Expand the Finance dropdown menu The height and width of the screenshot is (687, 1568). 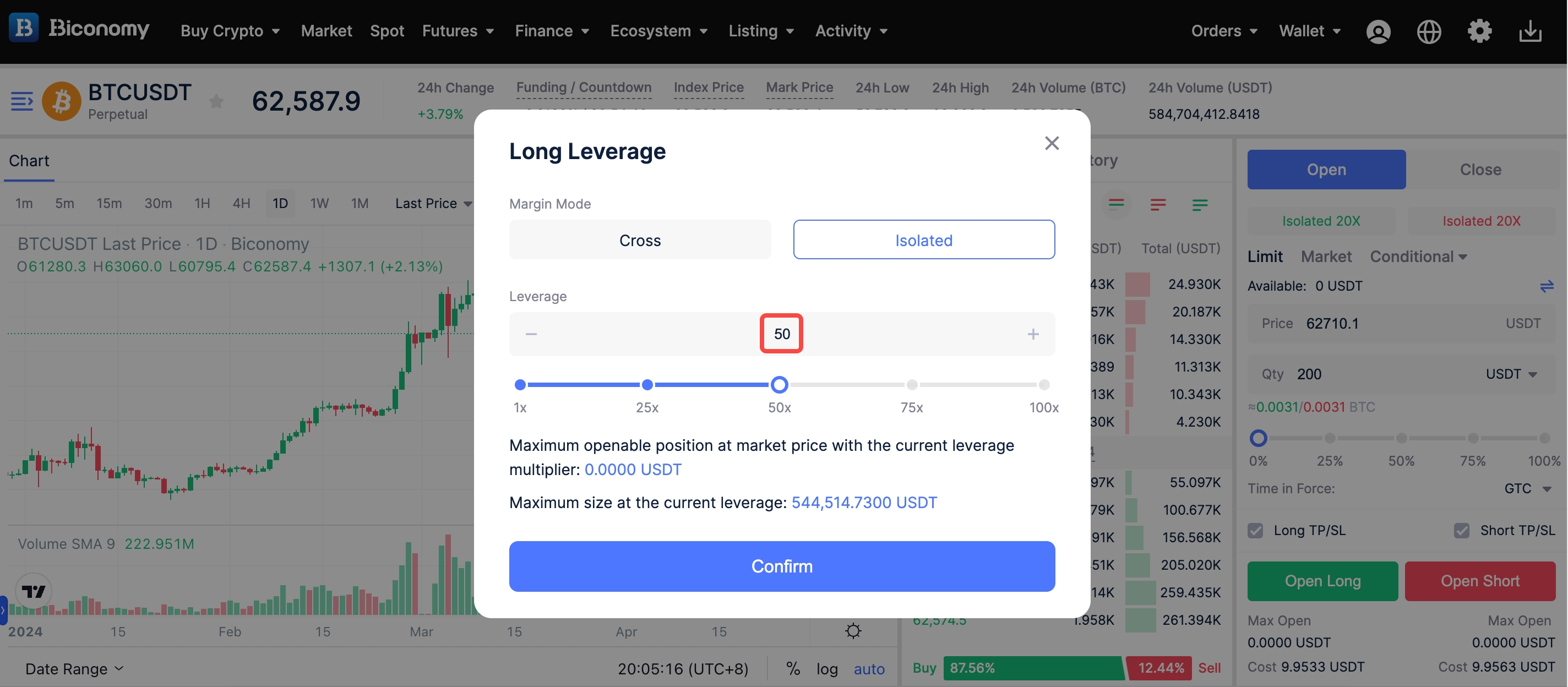(x=552, y=30)
